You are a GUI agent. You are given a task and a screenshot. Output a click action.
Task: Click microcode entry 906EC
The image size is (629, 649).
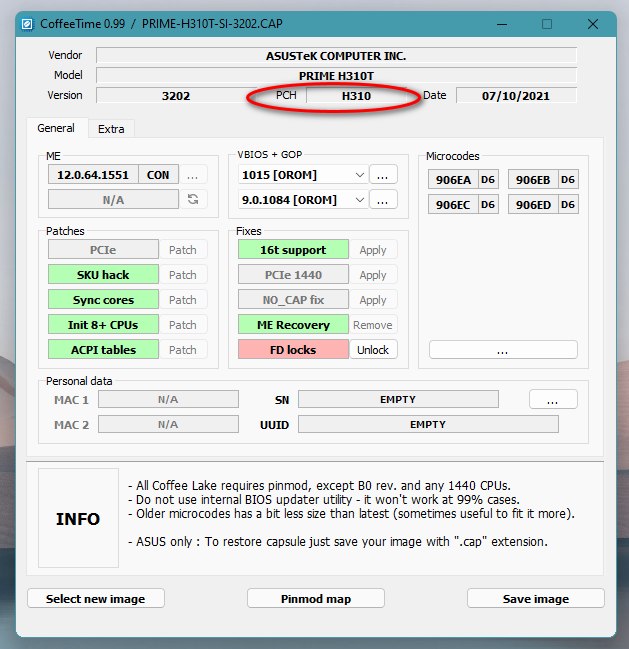point(453,204)
